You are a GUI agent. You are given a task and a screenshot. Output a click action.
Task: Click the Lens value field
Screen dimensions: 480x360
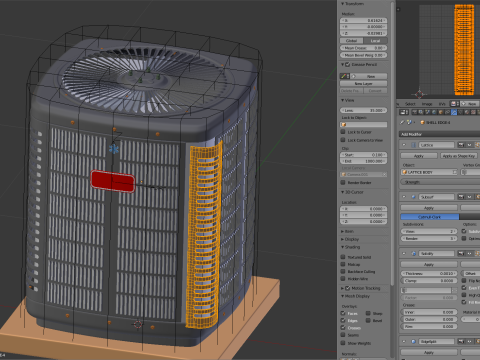(x=364, y=110)
